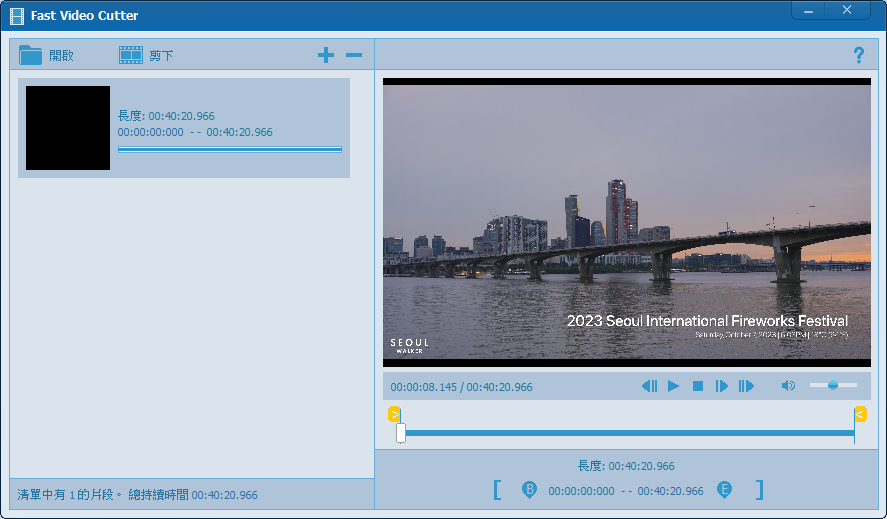887x519 pixels.
Task: Add a segment with the plus icon
Action: click(x=326, y=55)
